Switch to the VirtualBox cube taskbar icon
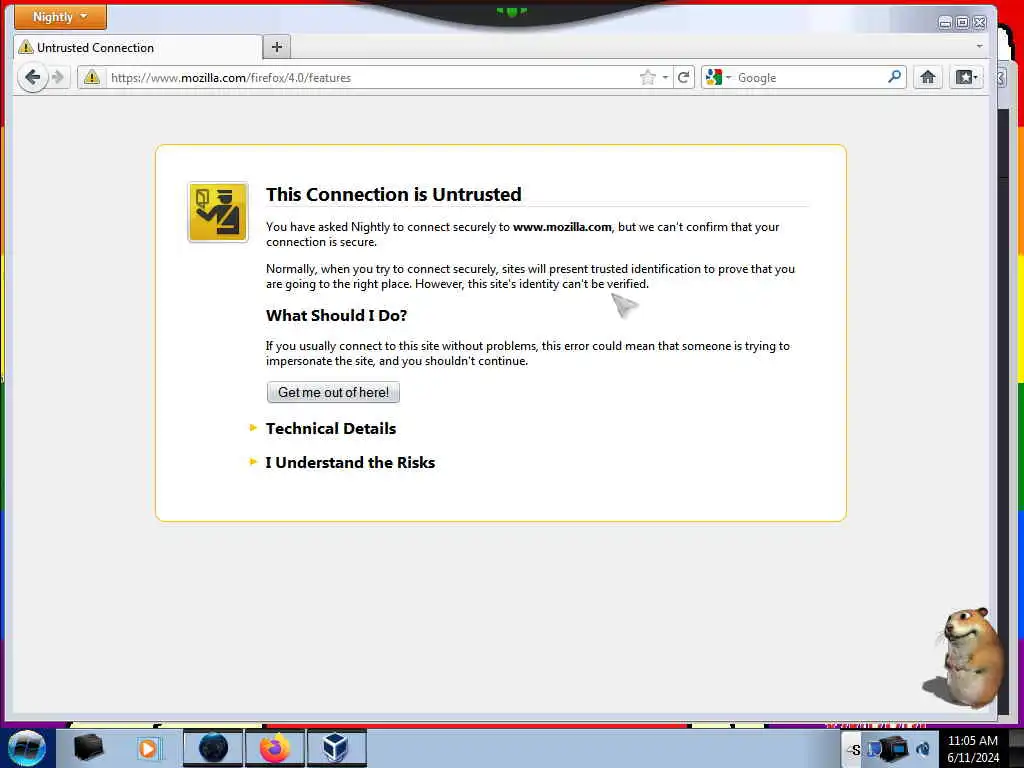The image size is (1024, 768). click(x=336, y=748)
